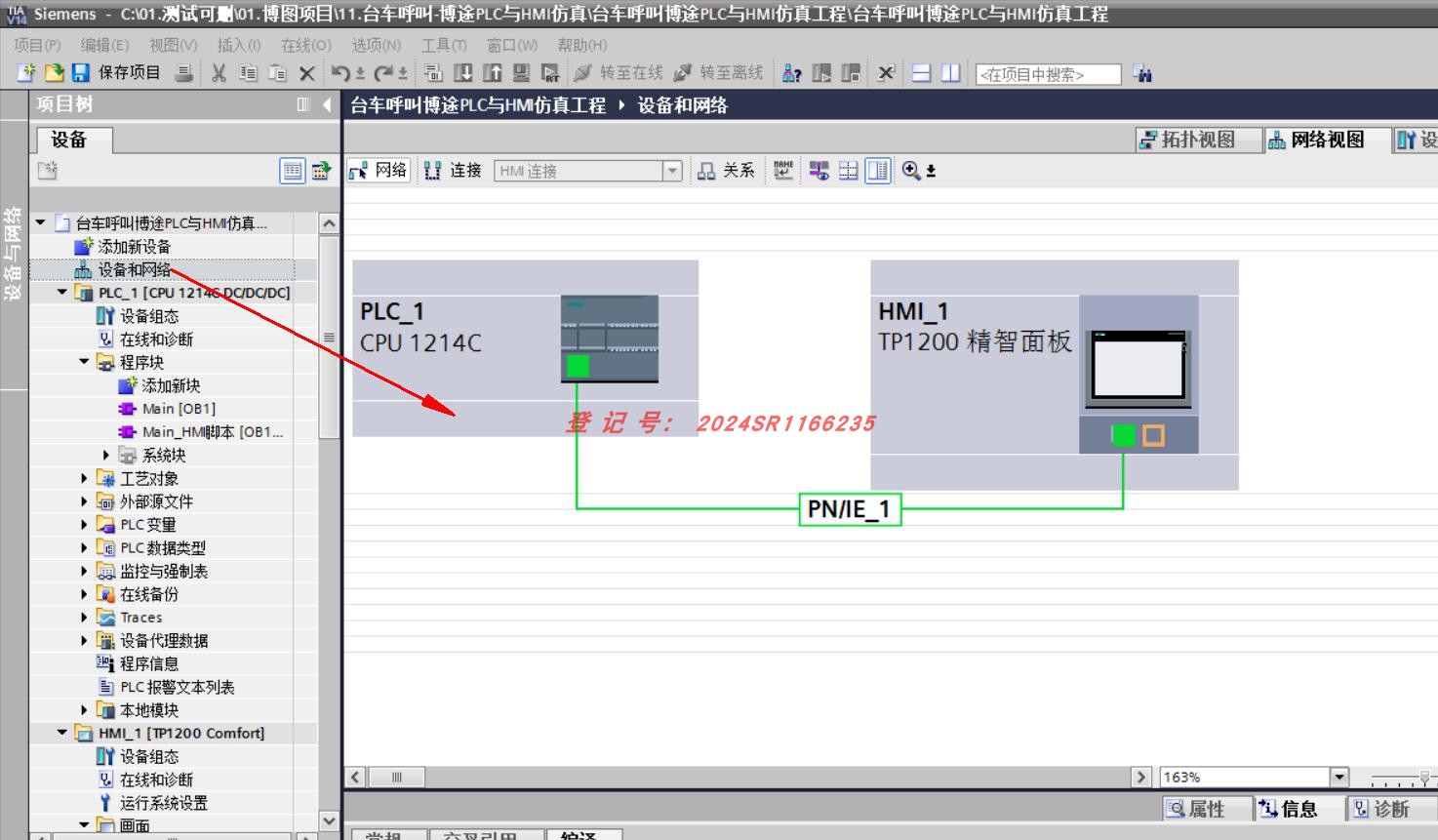The width and height of the screenshot is (1438, 840).
Task: Click the zoom magnifier icon in network toolbar
Action: pos(911,170)
